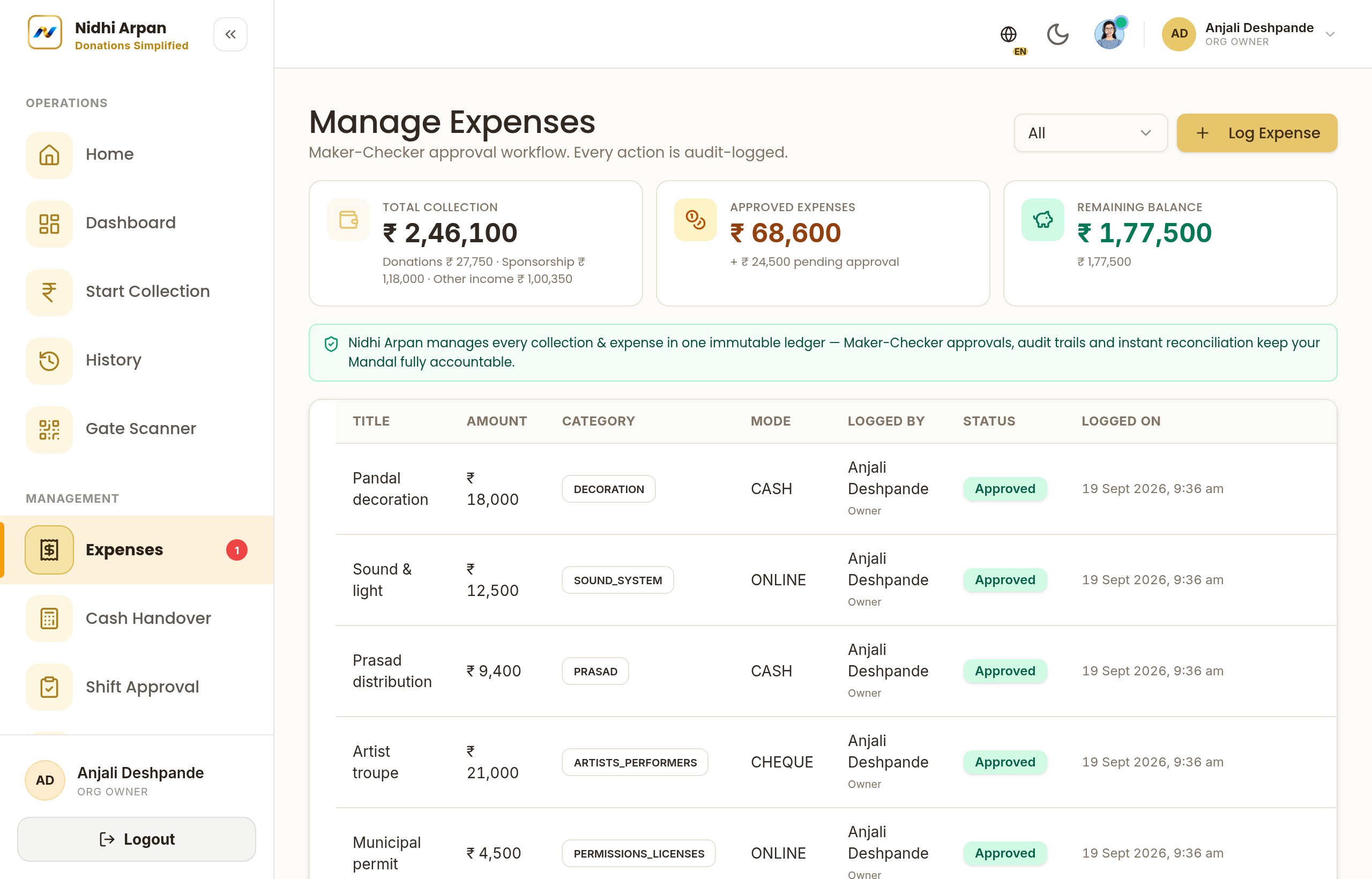The height and width of the screenshot is (879, 1372).
Task: Click the ₹ 2,46,100 total collection amount
Action: (x=450, y=233)
